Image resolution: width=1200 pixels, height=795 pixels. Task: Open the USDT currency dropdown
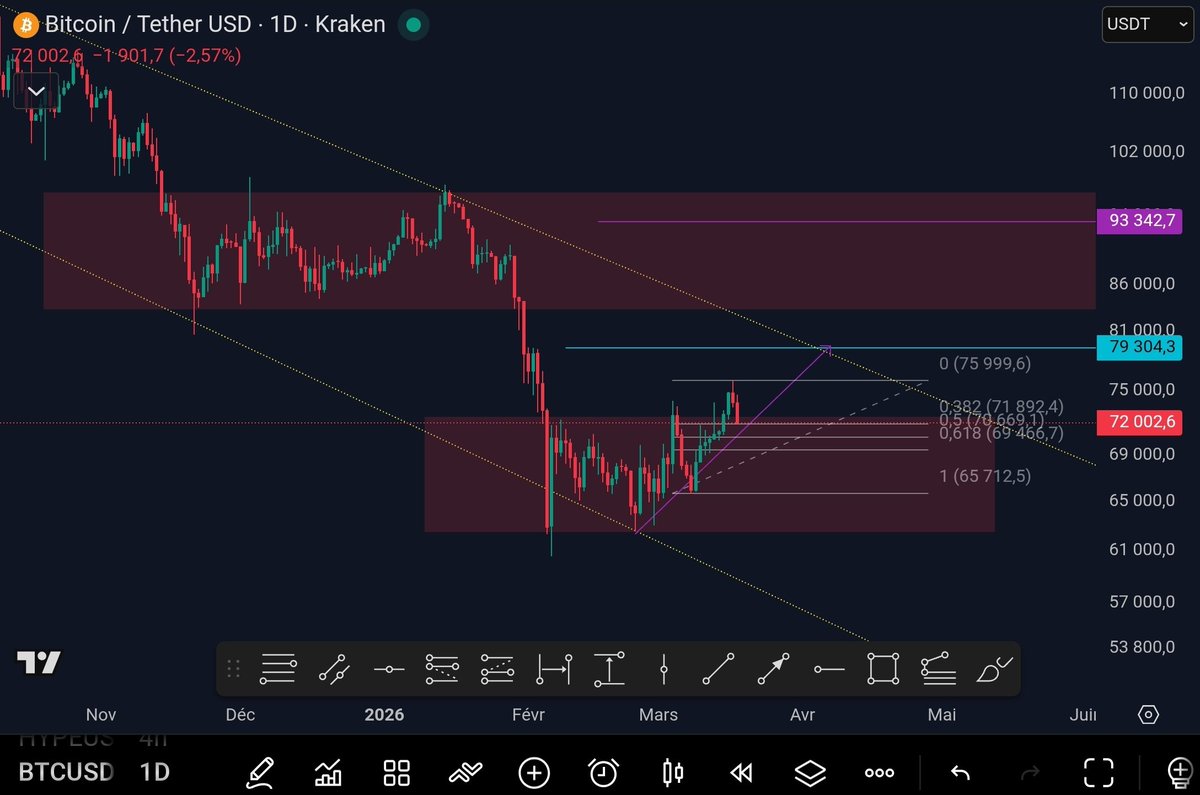tap(1146, 24)
